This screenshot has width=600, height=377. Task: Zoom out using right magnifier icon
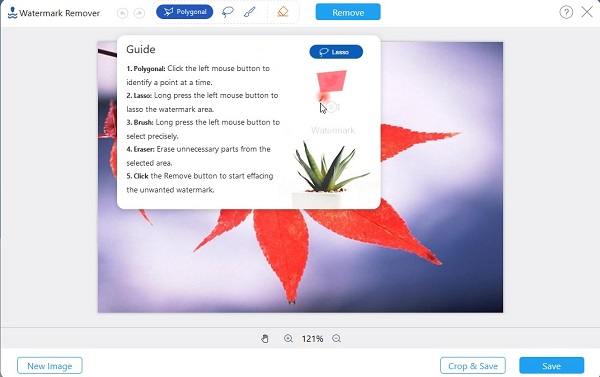(x=336, y=338)
